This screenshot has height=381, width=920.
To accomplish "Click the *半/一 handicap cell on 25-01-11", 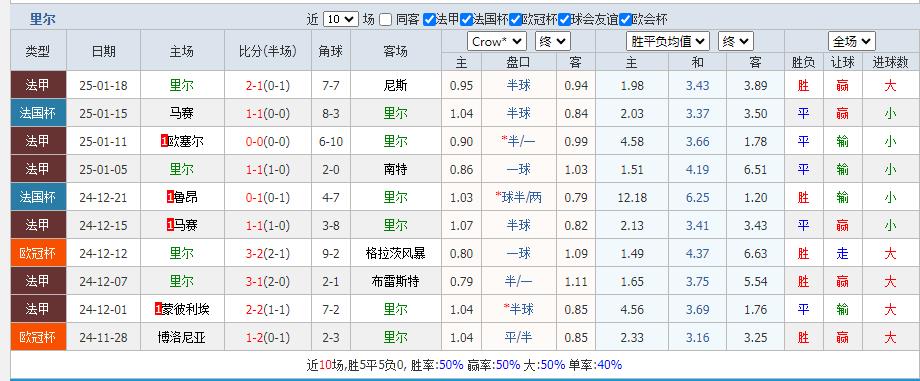I will pyautogui.click(x=519, y=141).
